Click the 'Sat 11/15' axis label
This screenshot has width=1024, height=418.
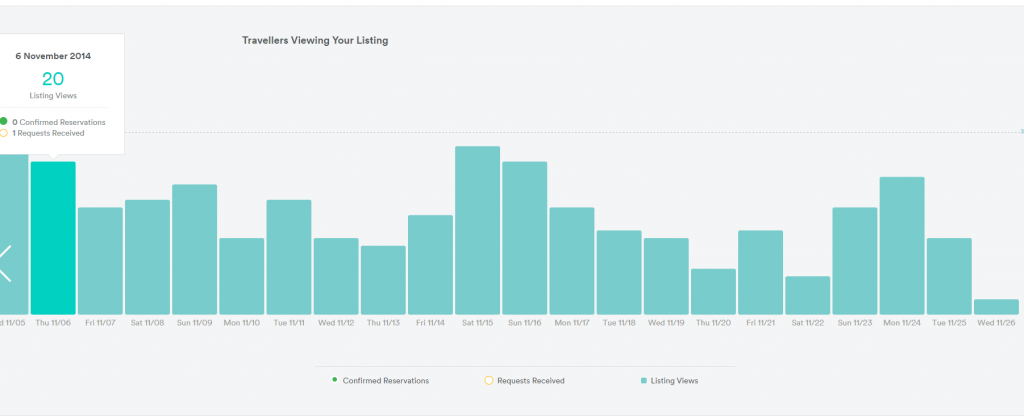[x=477, y=323]
